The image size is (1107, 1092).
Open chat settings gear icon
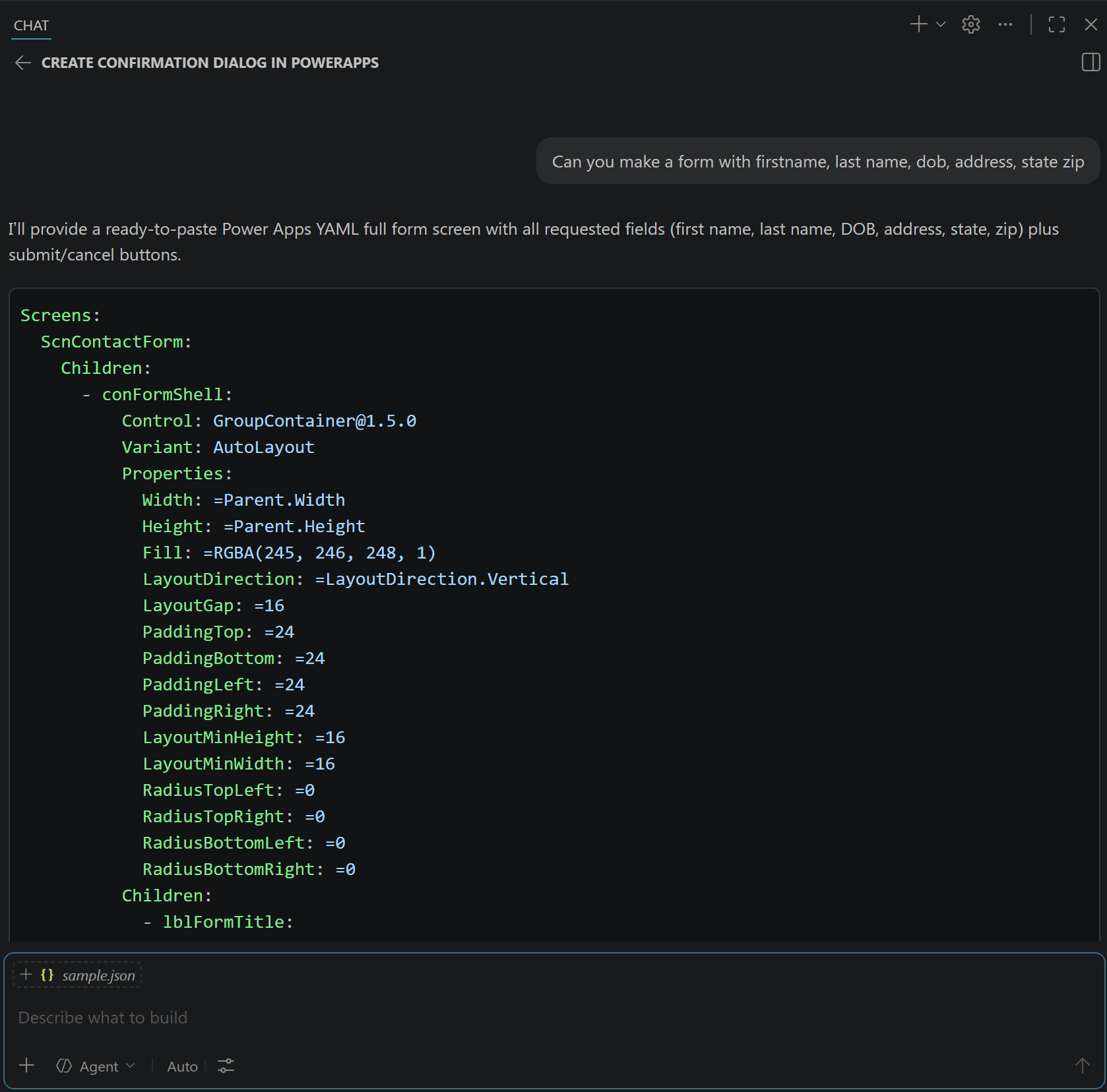pyautogui.click(x=970, y=24)
